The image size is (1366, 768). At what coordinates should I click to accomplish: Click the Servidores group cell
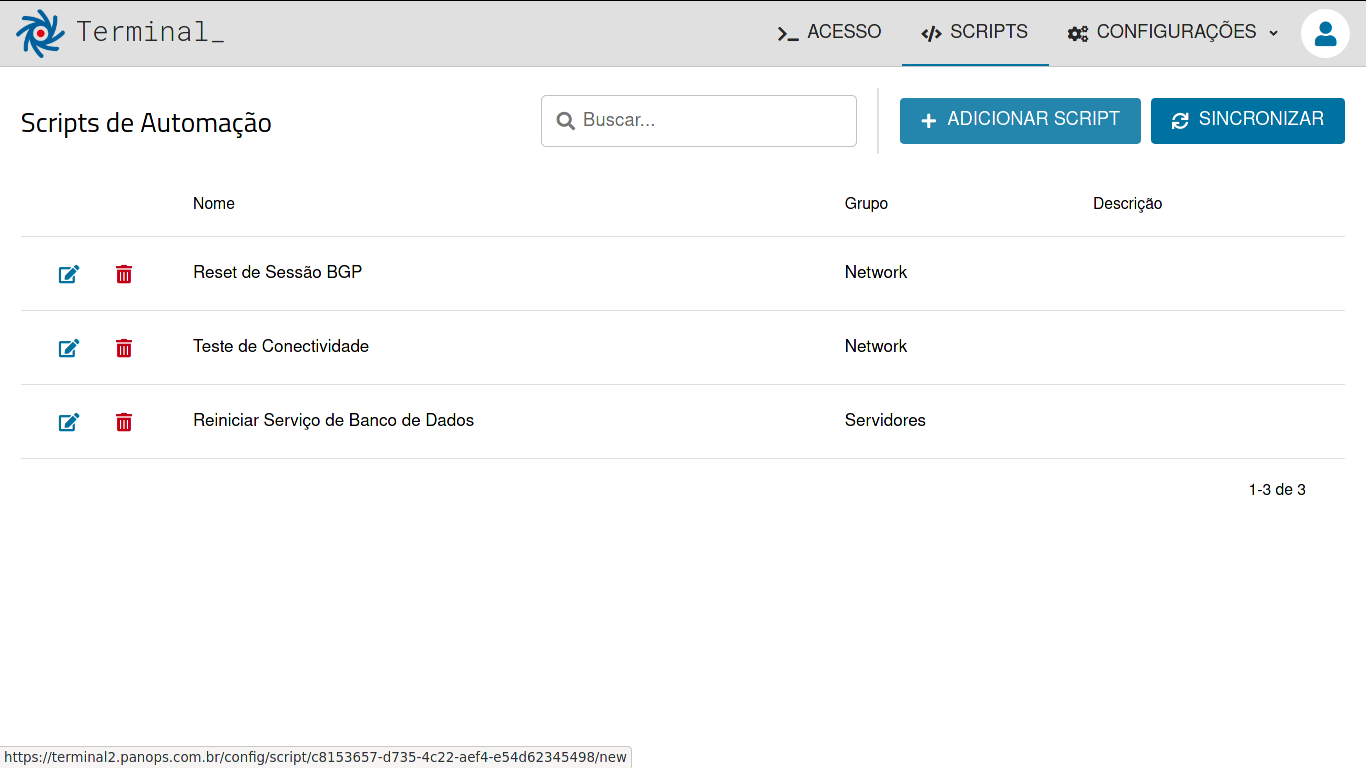point(885,420)
